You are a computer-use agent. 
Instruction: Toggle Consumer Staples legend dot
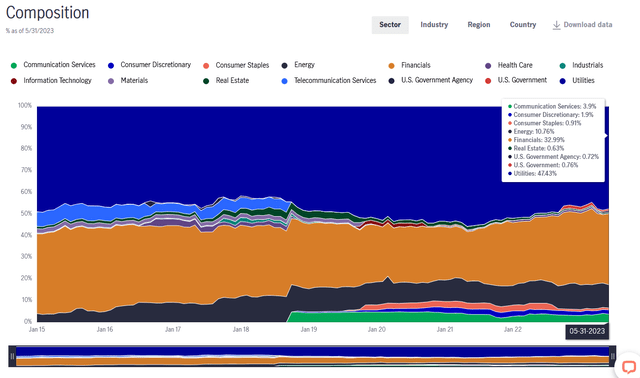pos(206,65)
